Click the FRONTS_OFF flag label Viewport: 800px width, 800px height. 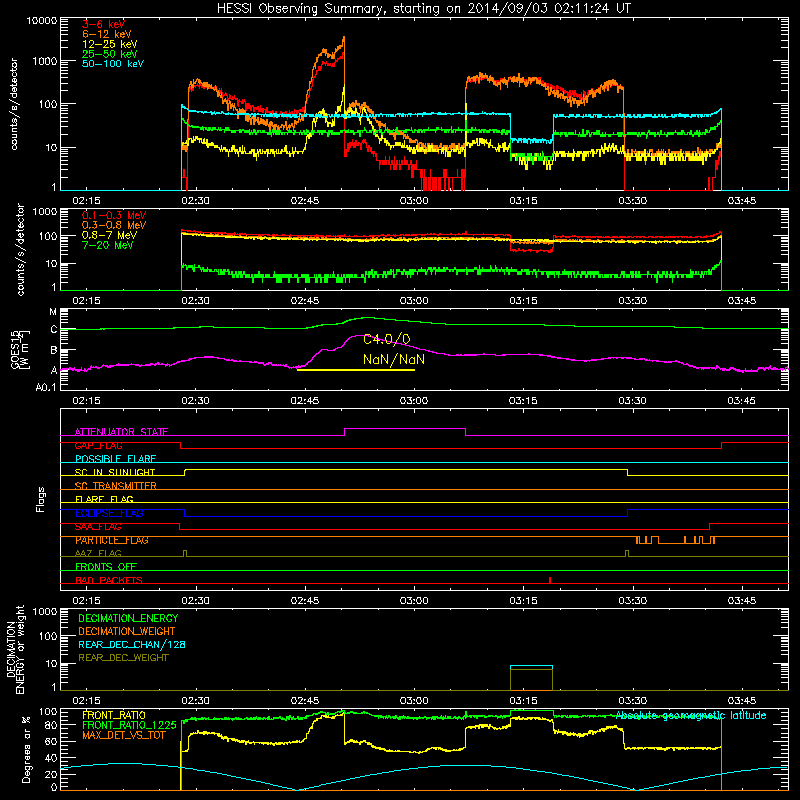coord(106,567)
